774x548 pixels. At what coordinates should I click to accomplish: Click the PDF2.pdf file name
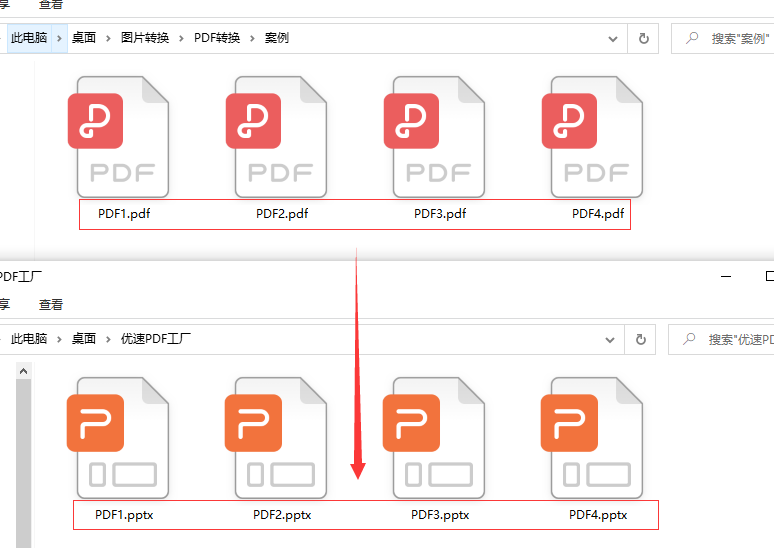(282, 214)
